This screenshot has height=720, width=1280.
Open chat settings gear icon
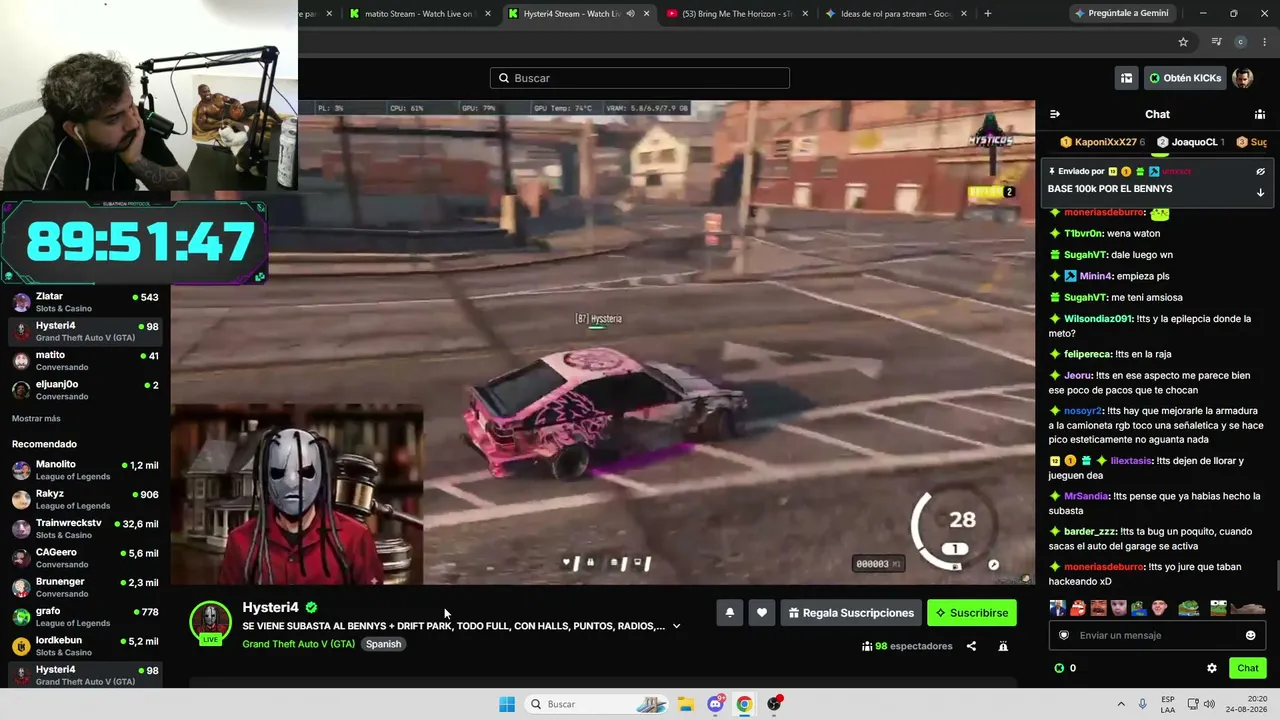[x=1212, y=668]
